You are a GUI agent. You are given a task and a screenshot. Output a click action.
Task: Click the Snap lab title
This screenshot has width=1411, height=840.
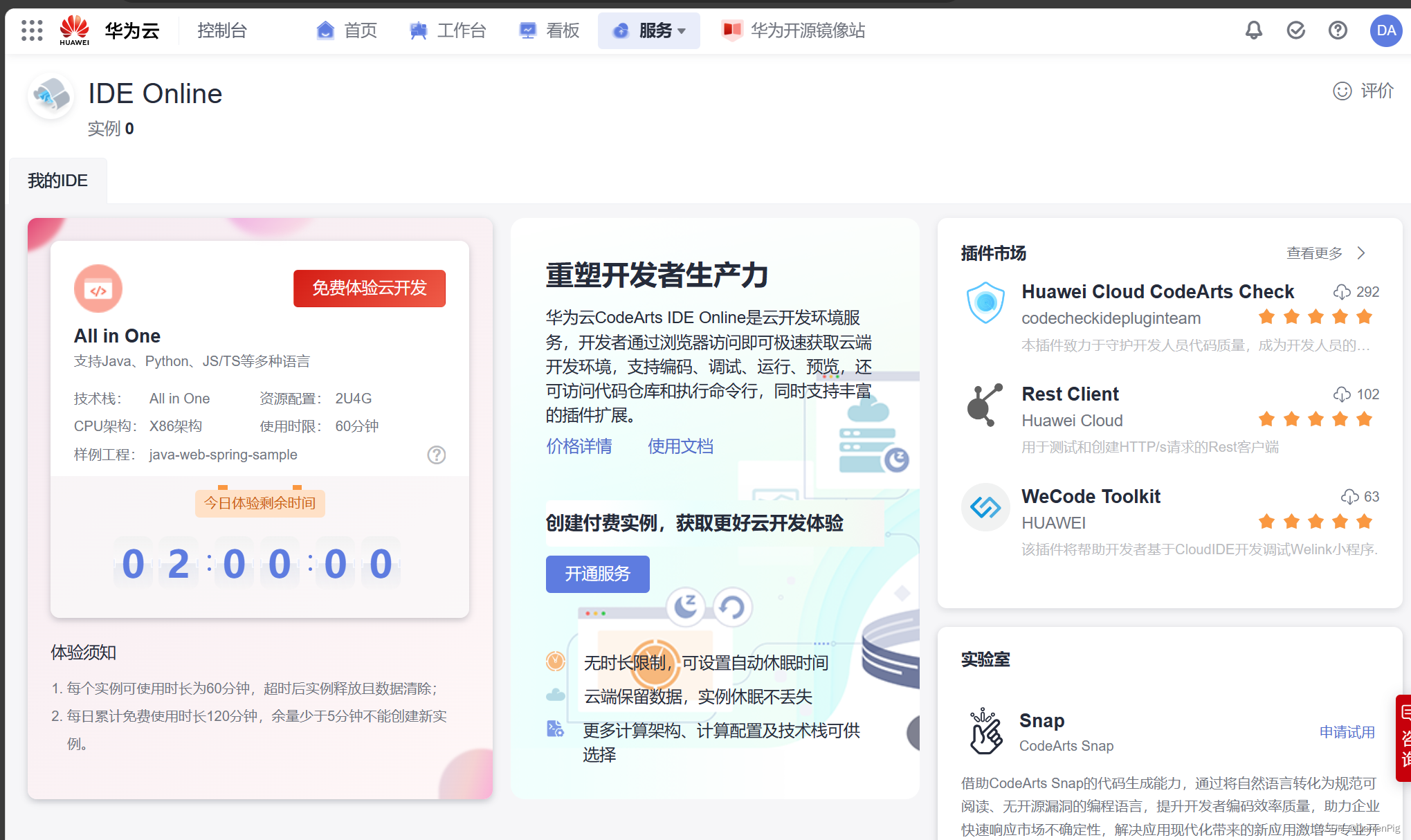(x=1042, y=721)
